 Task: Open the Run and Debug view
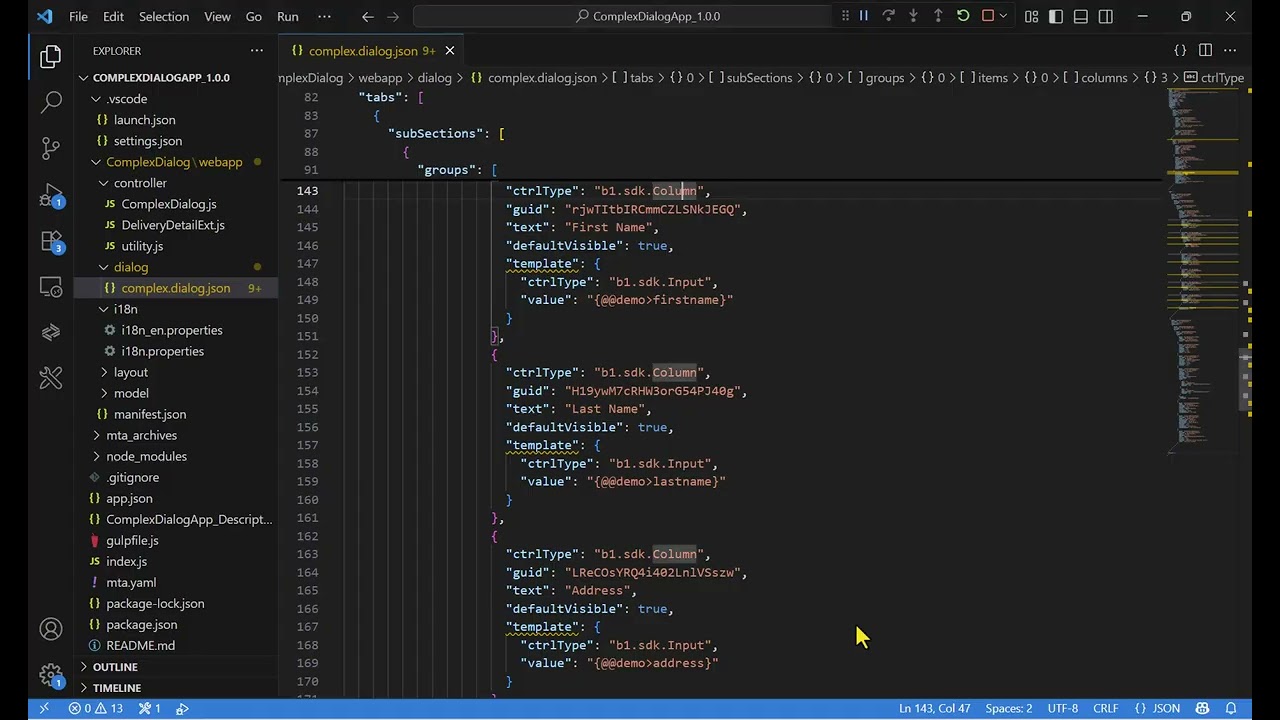(51, 195)
